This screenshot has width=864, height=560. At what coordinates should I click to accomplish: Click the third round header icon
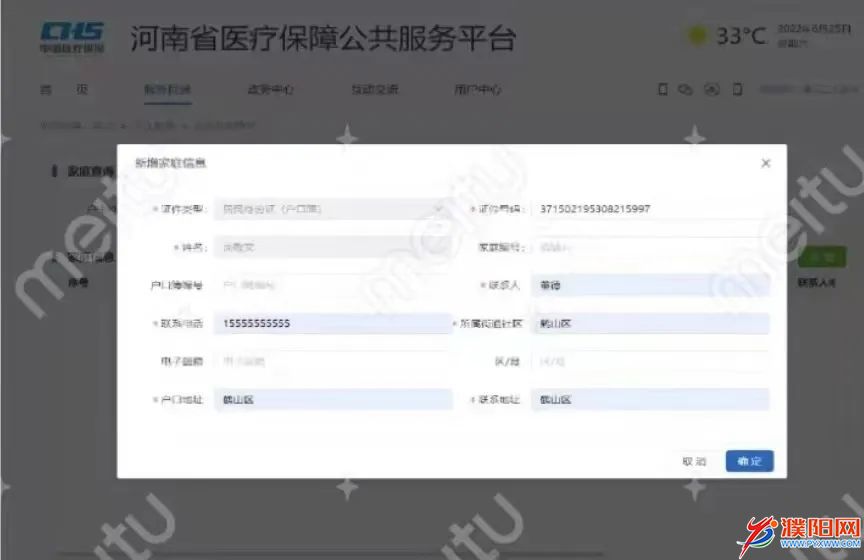click(x=712, y=89)
